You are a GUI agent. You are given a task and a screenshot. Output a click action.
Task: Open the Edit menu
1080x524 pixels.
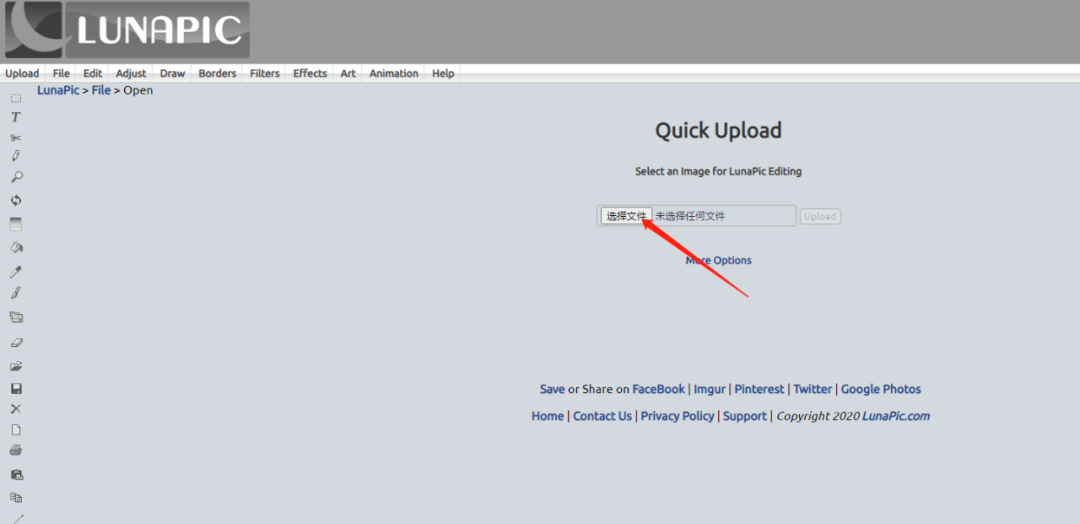pyautogui.click(x=93, y=74)
